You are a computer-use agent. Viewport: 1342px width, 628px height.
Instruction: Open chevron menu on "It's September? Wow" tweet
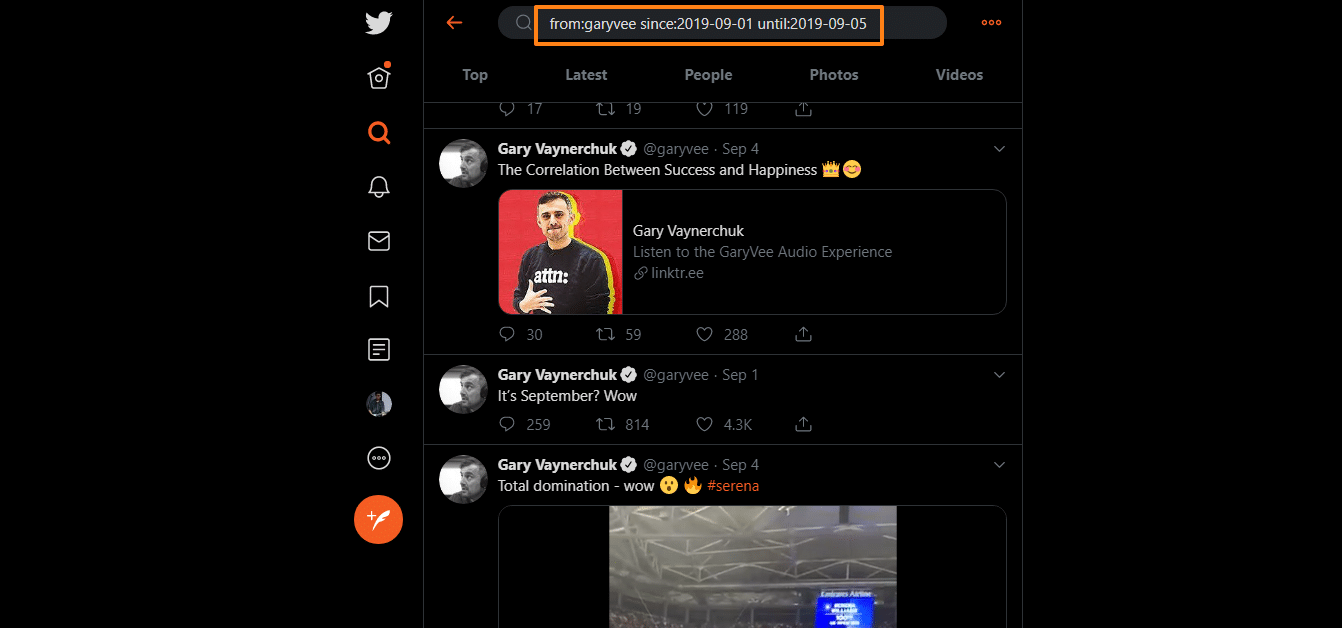pyautogui.click(x=998, y=375)
